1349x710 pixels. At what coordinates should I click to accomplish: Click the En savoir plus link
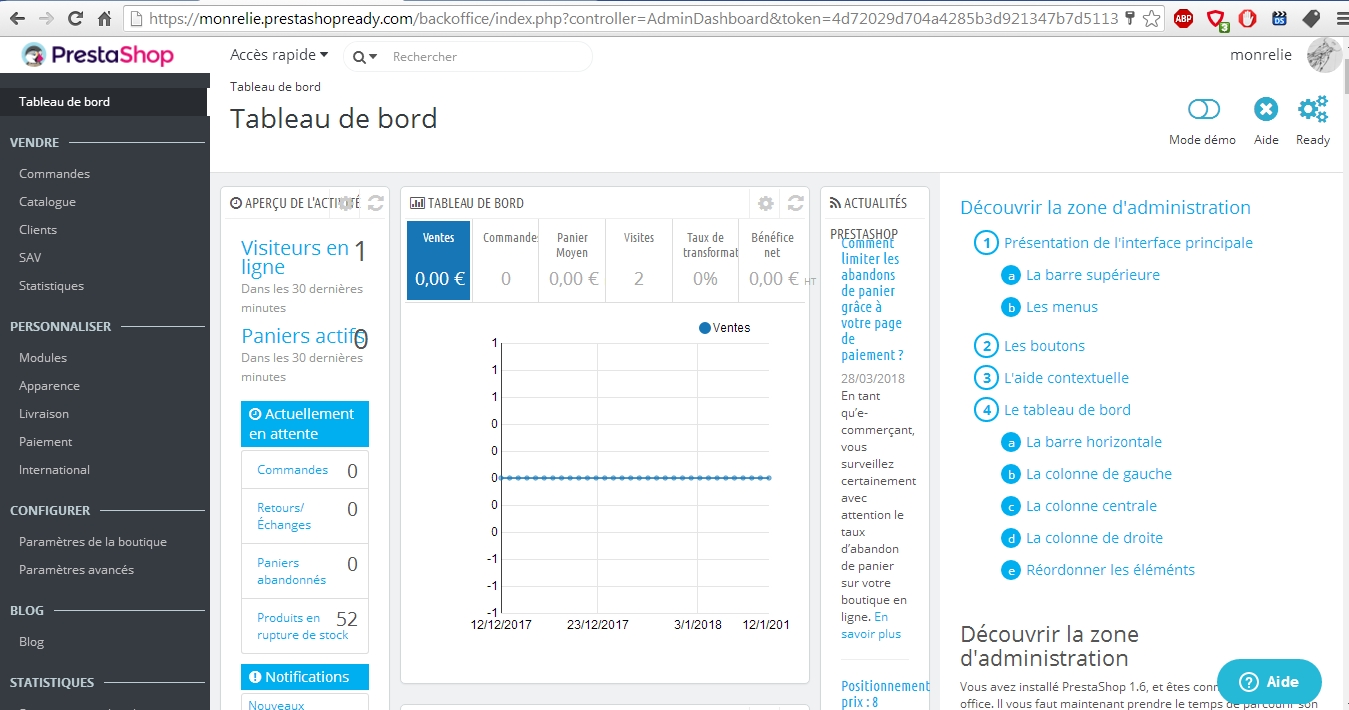tap(870, 625)
